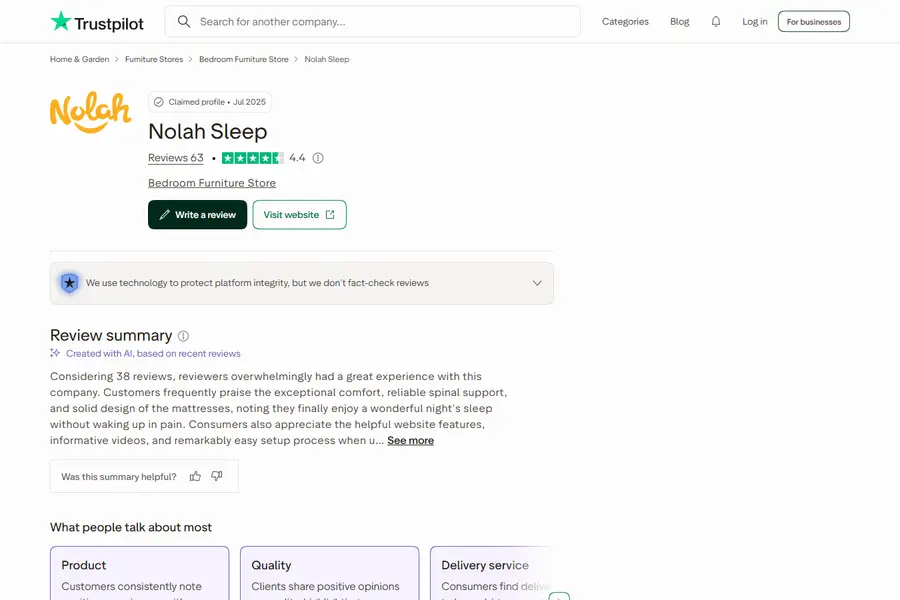This screenshot has height=600, width=900.
Task: Click the green star rating
Action: pyautogui.click(x=253, y=158)
